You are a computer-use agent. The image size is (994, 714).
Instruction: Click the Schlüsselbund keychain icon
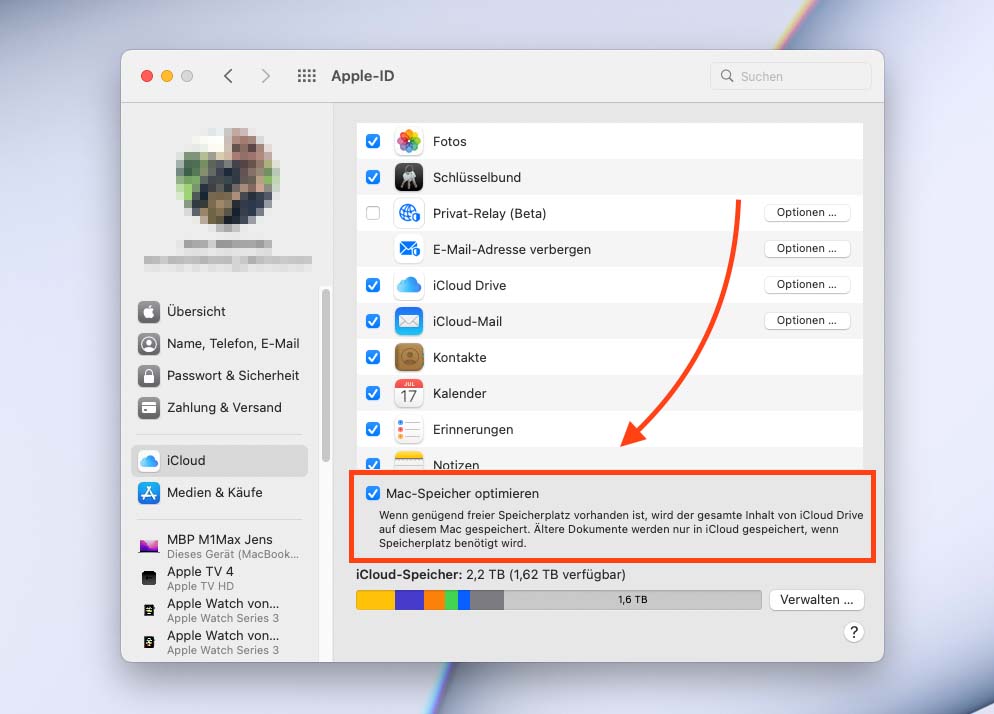click(408, 177)
